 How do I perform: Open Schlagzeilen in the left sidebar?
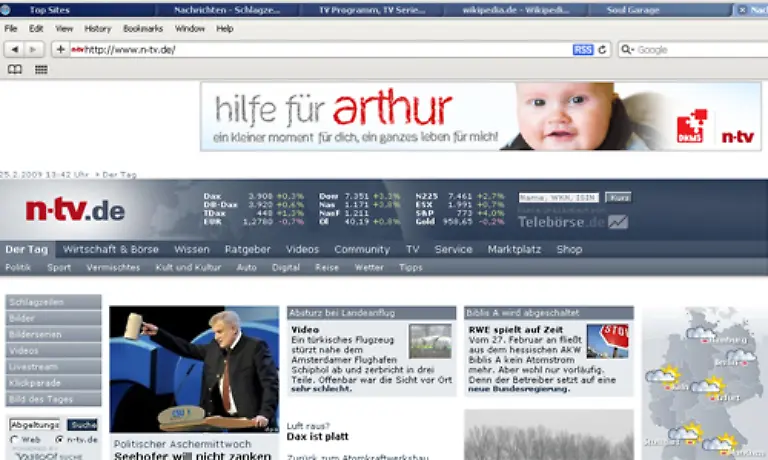[53, 302]
